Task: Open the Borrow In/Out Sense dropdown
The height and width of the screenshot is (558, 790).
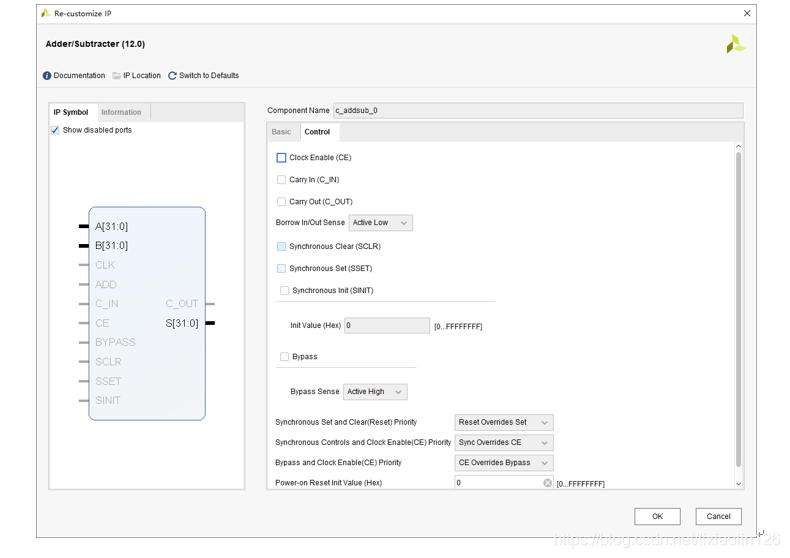Action: point(380,223)
